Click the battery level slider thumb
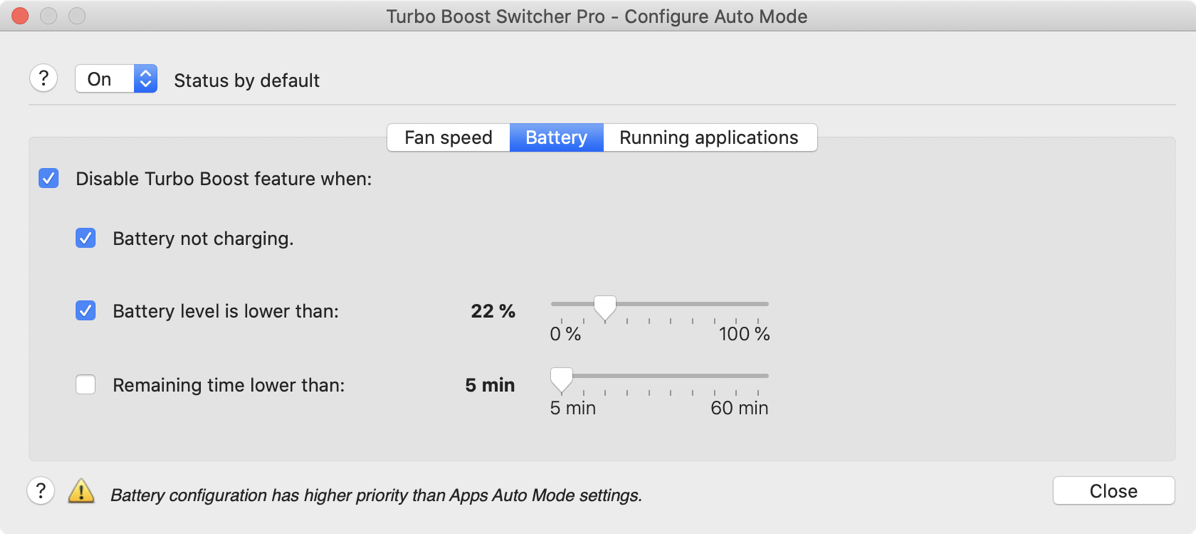The image size is (1196, 534). pos(604,306)
